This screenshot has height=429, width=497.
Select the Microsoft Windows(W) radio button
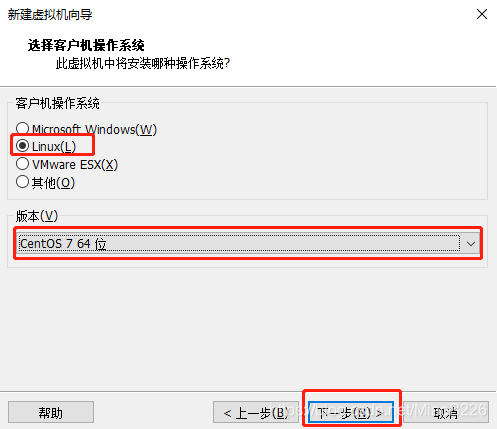[x=22, y=128]
